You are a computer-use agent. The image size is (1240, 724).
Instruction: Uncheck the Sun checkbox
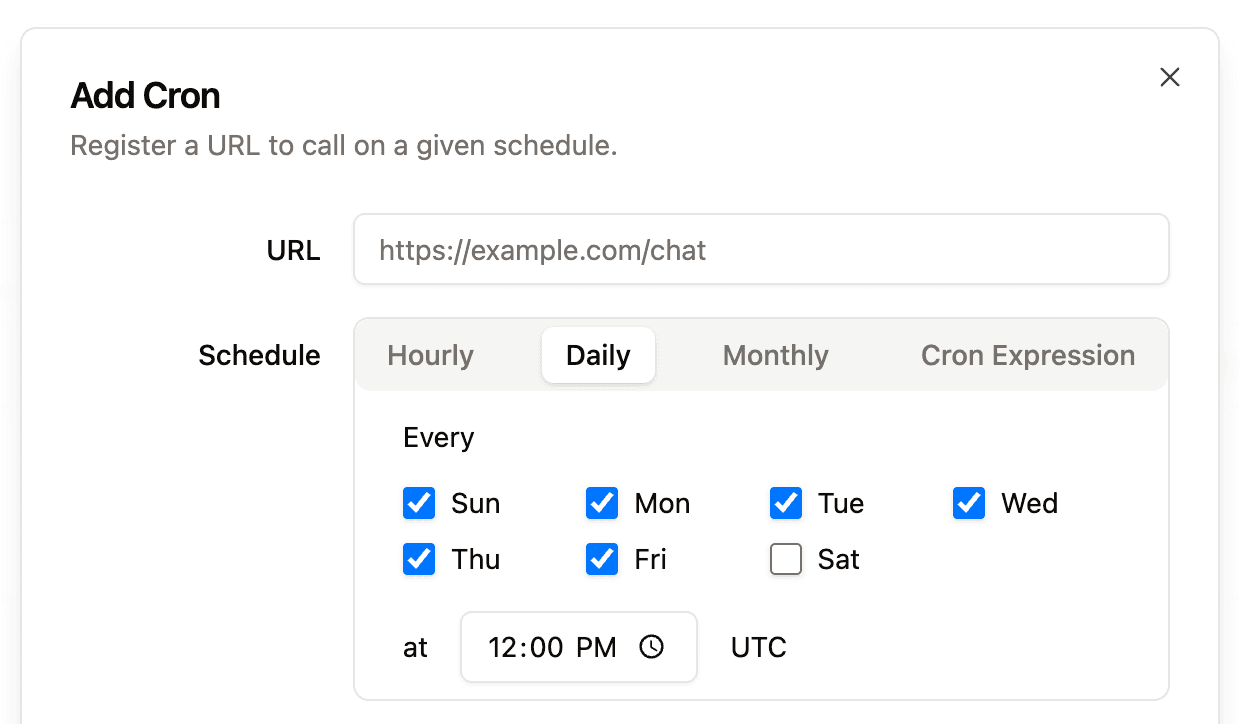point(419,503)
